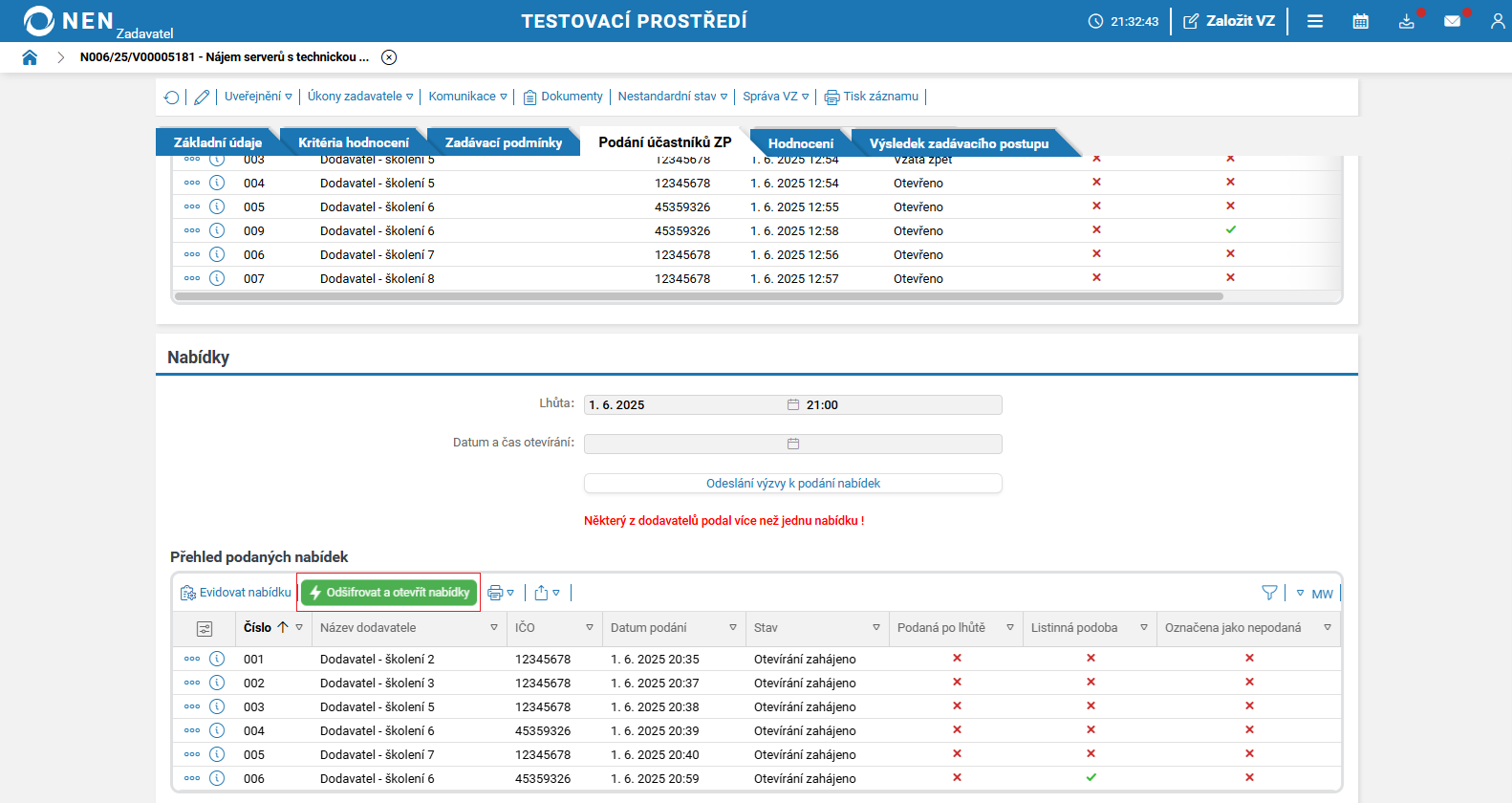Open the Základní údaje tab

(x=218, y=142)
